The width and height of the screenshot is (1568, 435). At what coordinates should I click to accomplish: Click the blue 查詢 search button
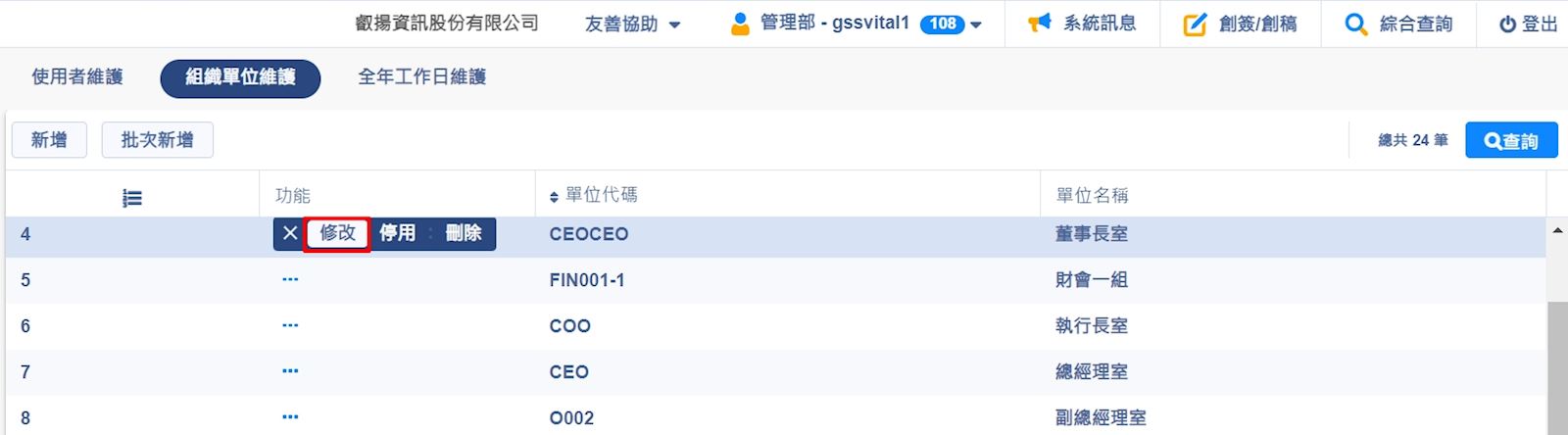[x=1510, y=141]
